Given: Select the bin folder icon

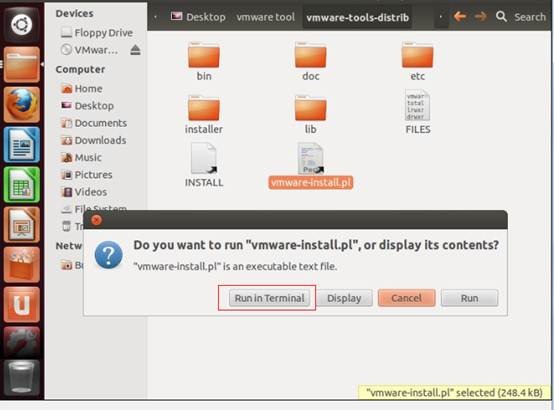Looking at the screenshot, I should point(204,55).
